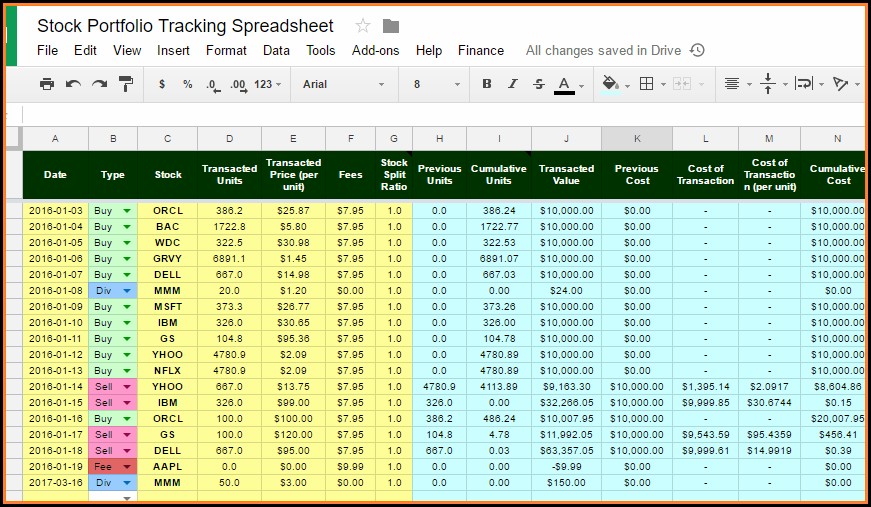
Task: Open the Data menu
Action: [x=276, y=51]
